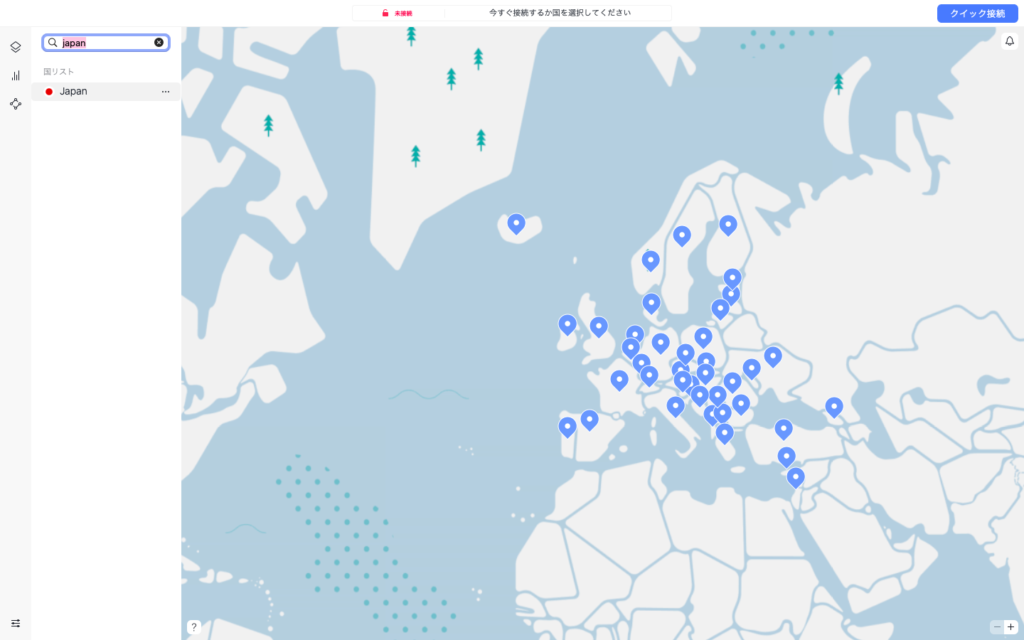Select the Finland server pin on map
The image size is (1024, 640).
pos(728,224)
